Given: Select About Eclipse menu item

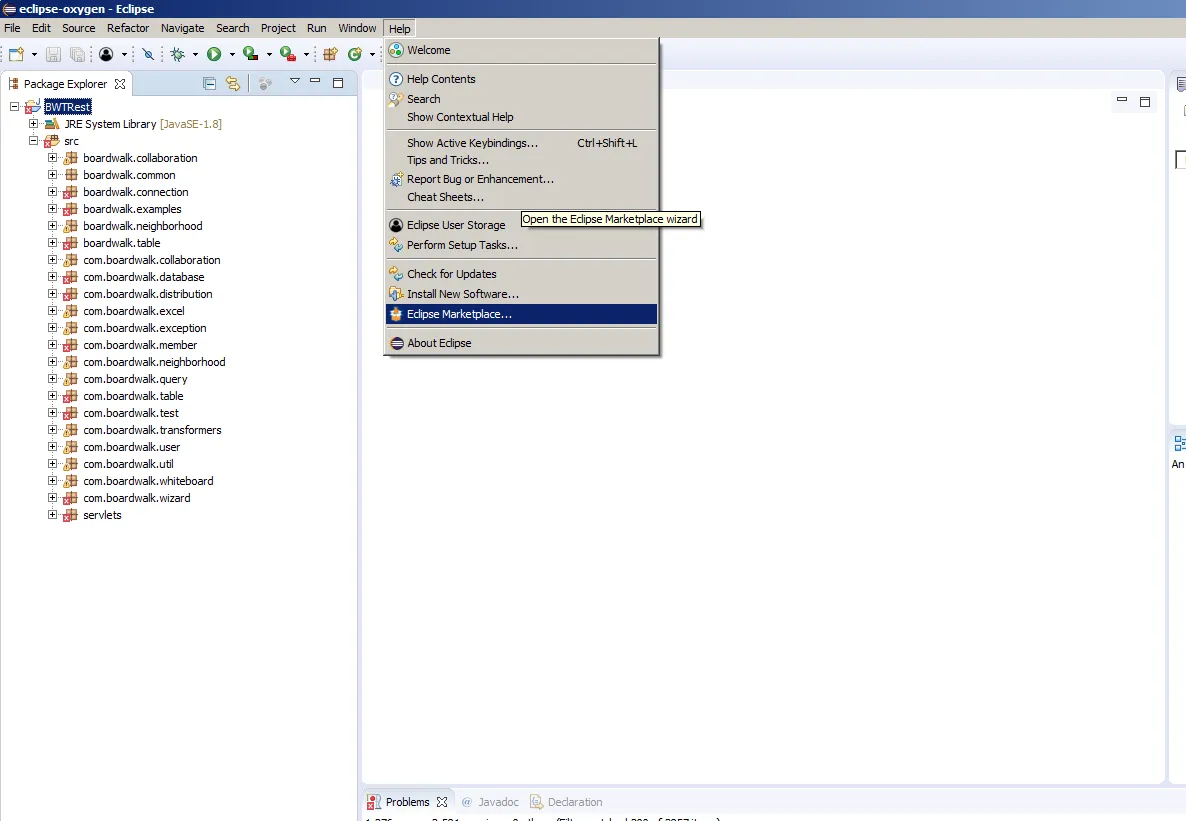Looking at the screenshot, I should click(x=521, y=343).
